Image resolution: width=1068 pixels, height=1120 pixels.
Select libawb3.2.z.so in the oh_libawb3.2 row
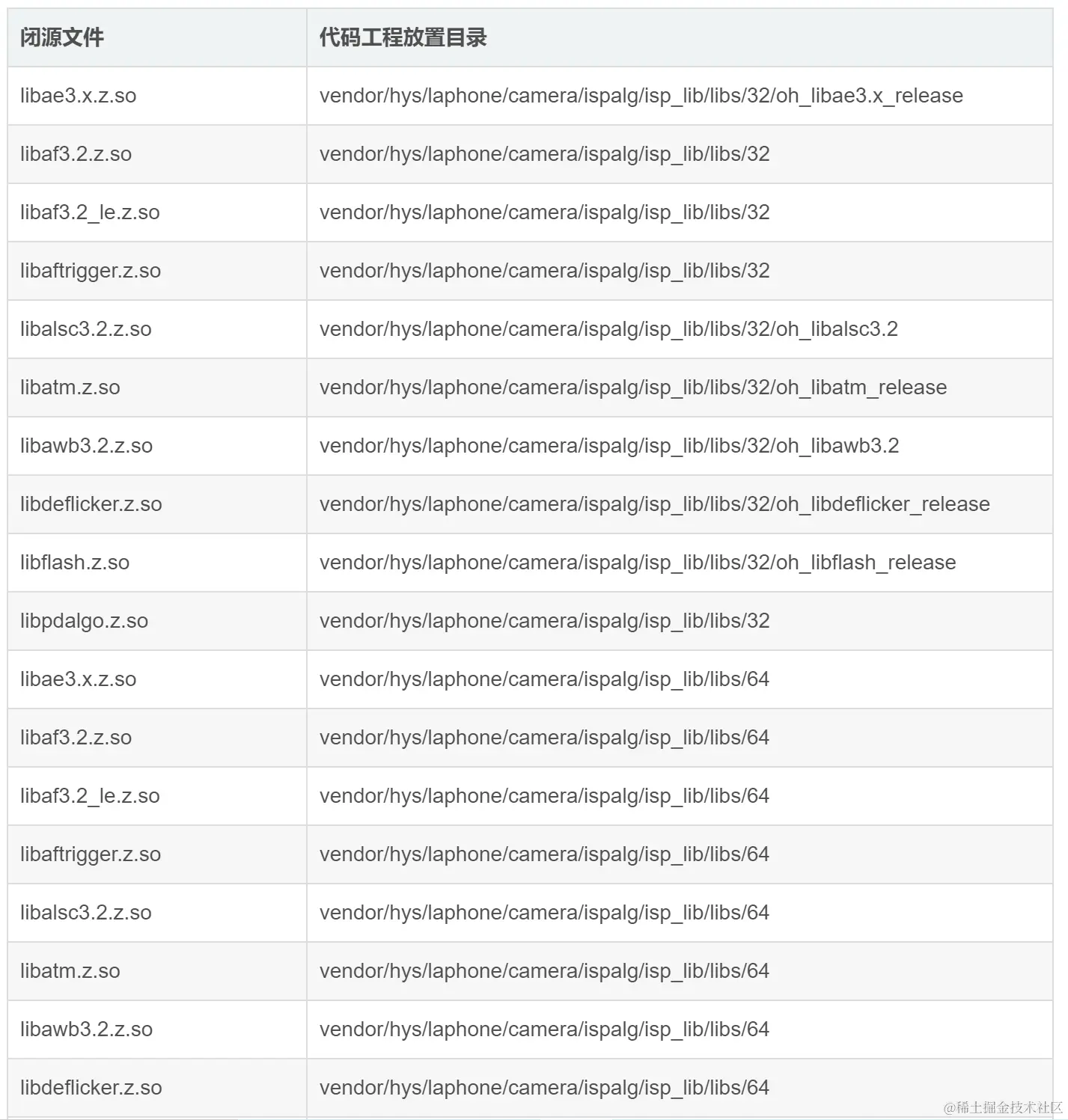[x=86, y=446]
